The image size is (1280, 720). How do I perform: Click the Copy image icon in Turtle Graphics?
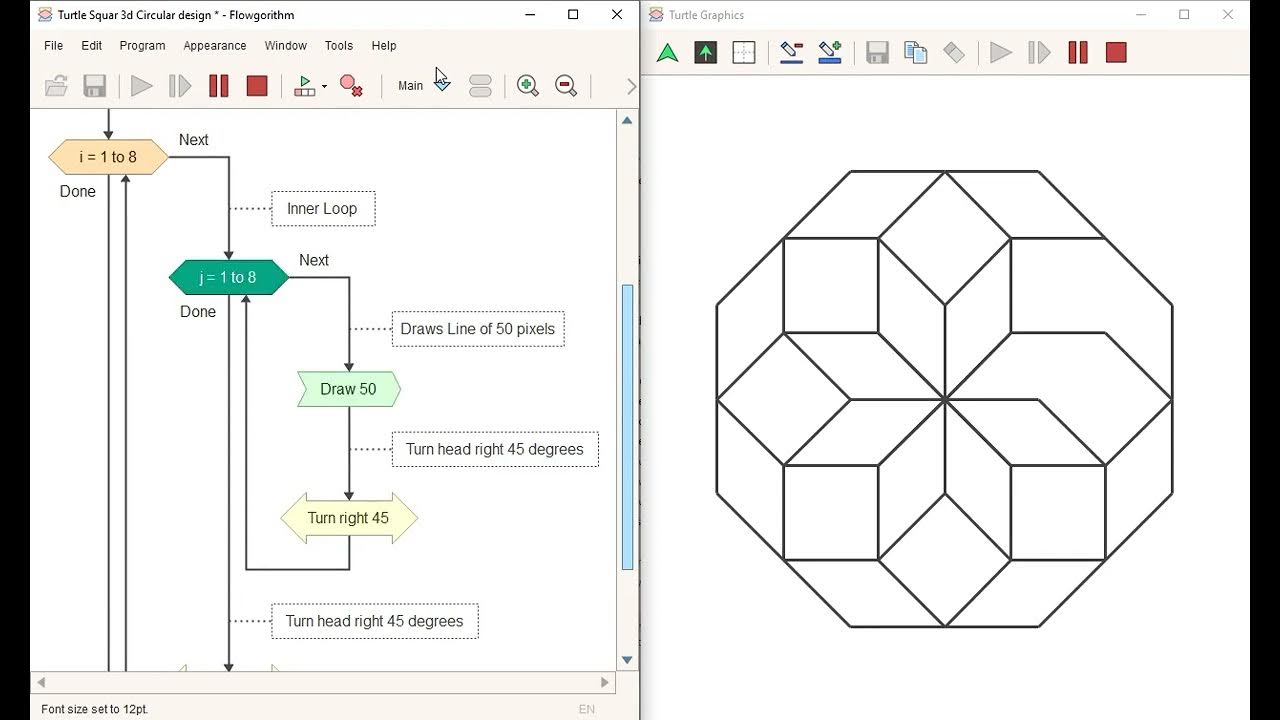click(916, 53)
